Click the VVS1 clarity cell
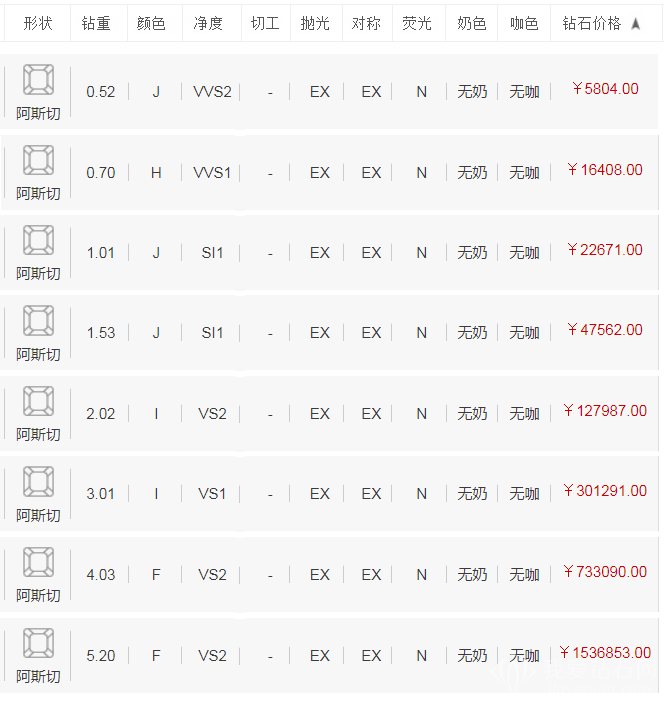The height and width of the screenshot is (701, 664). 212,173
